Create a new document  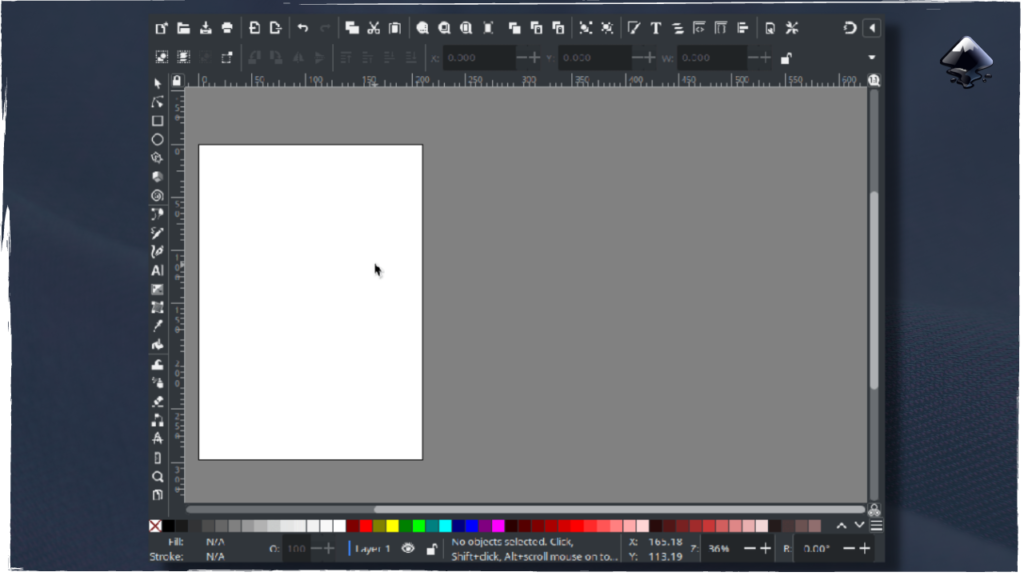(x=161, y=28)
